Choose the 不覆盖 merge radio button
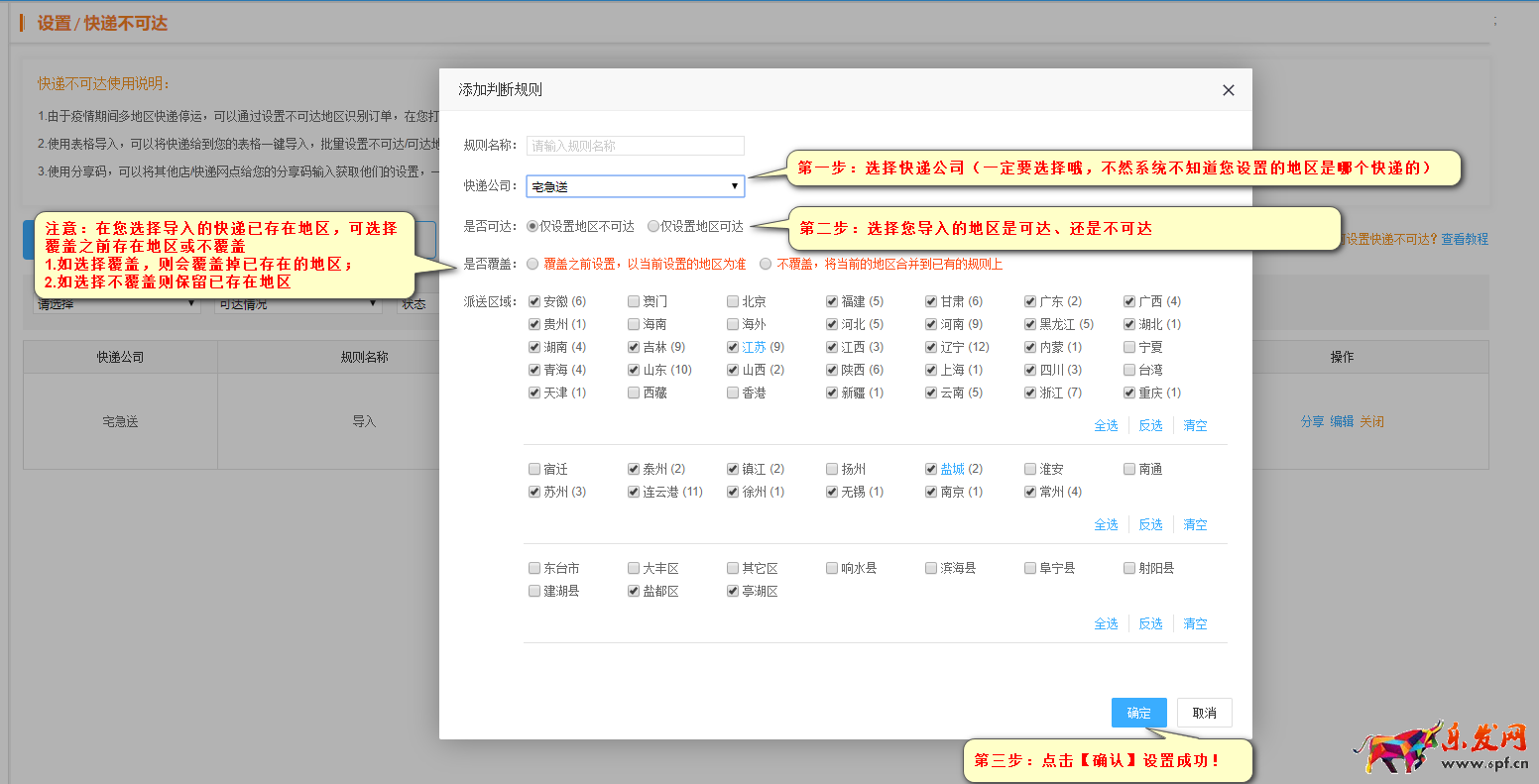The image size is (1539, 784). pyautogui.click(x=766, y=265)
